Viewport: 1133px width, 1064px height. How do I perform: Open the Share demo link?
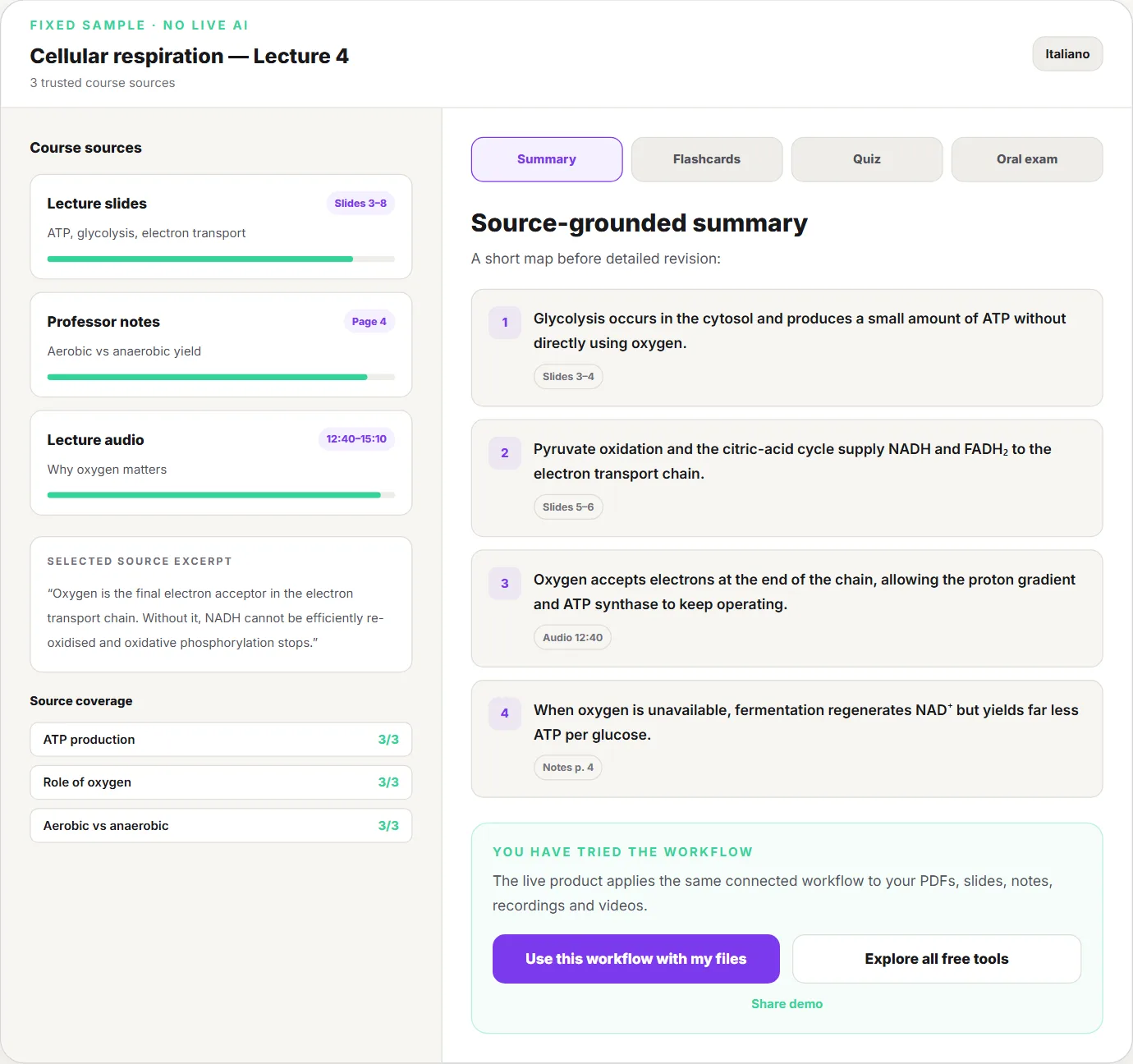click(787, 1004)
